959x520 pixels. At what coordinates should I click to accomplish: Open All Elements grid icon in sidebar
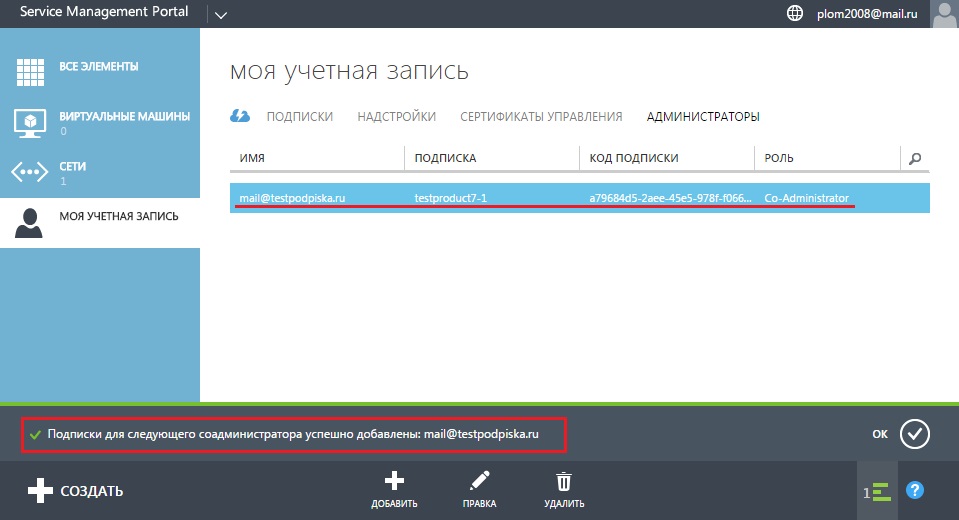tap(29, 73)
